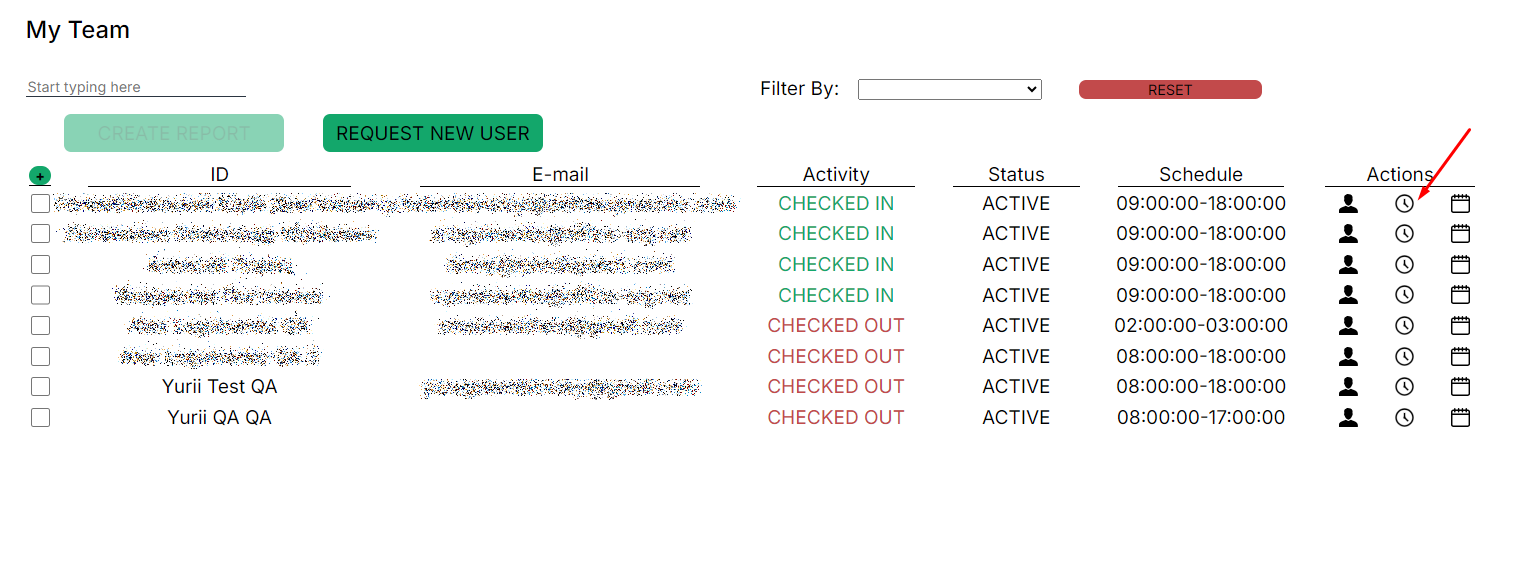This screenshot has height=563, width=1537.
Task: Open the calendar icon in the first row
Action: coord(1460,204)
